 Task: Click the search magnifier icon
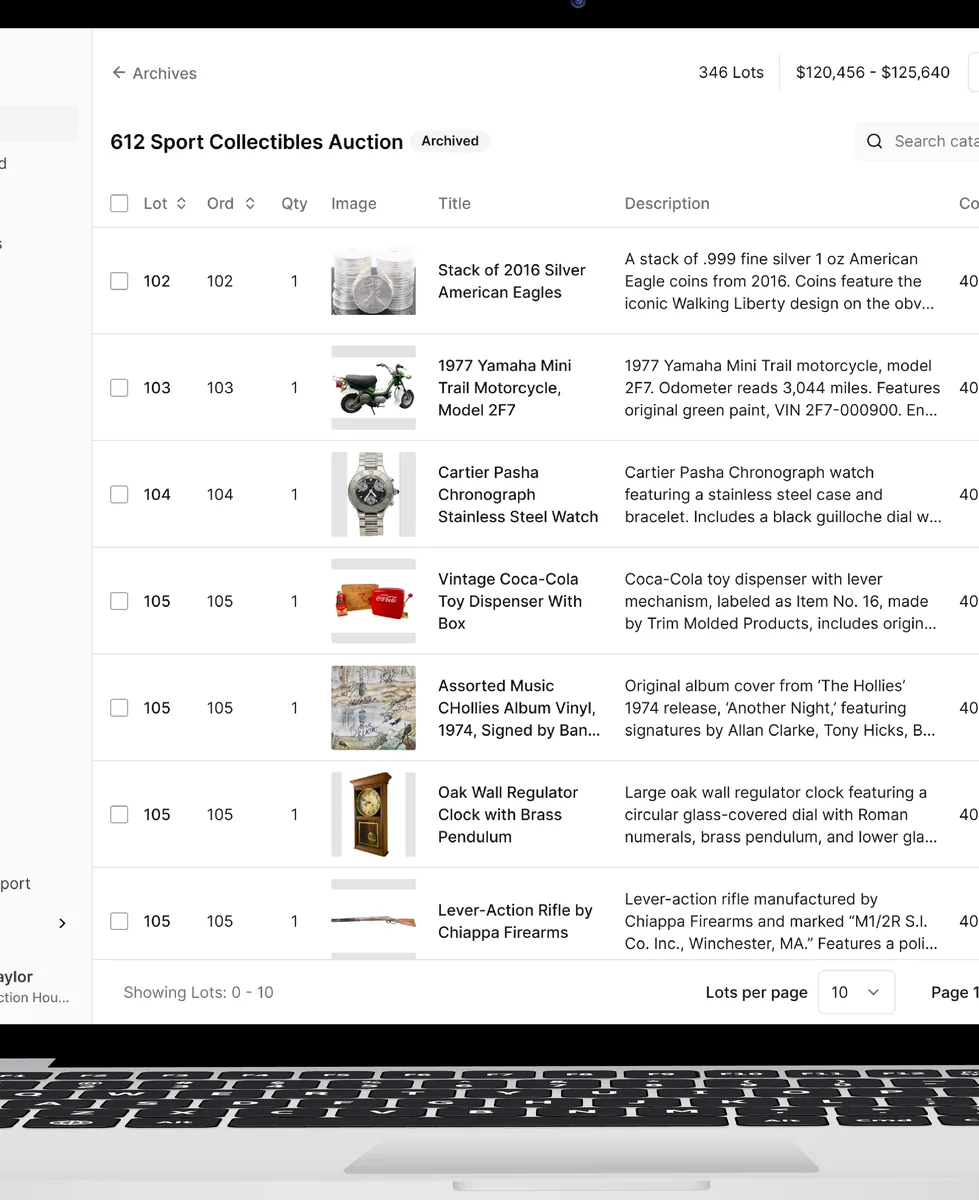pos(874,141)
